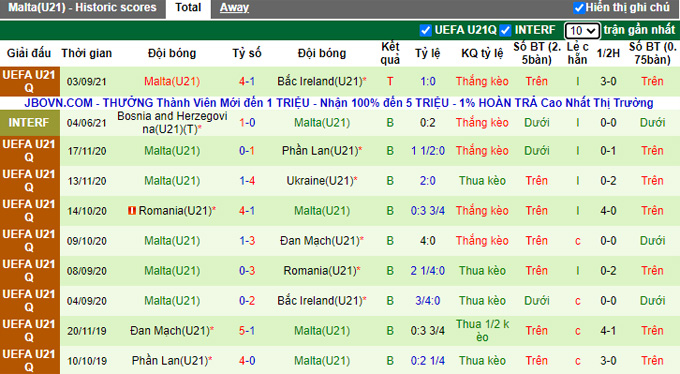Click the 0-3 score on 08/09/20
The height and width of the screenshot is (374, 680).
coord(247,271)
